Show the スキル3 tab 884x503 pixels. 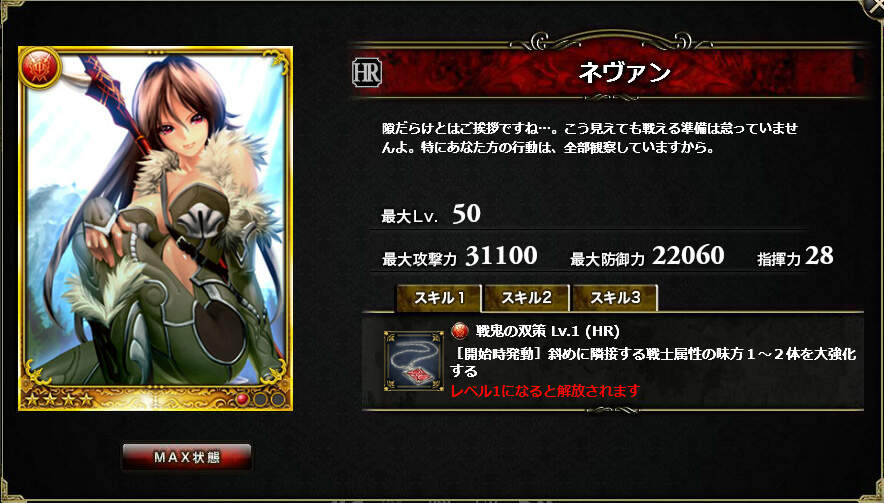pyautogui.click(x=615, y=298)
